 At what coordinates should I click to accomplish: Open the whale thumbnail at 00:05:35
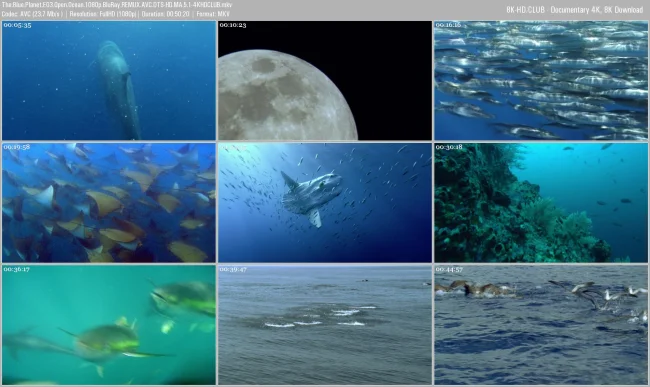(x=109, y=80)
